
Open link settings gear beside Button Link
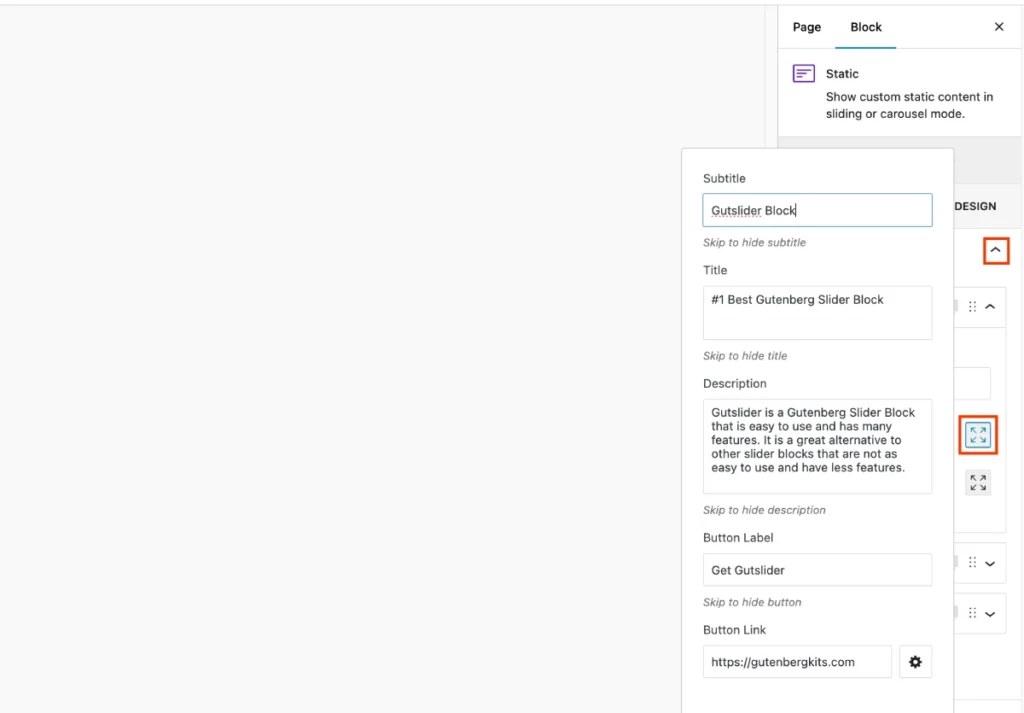[916, 662]
